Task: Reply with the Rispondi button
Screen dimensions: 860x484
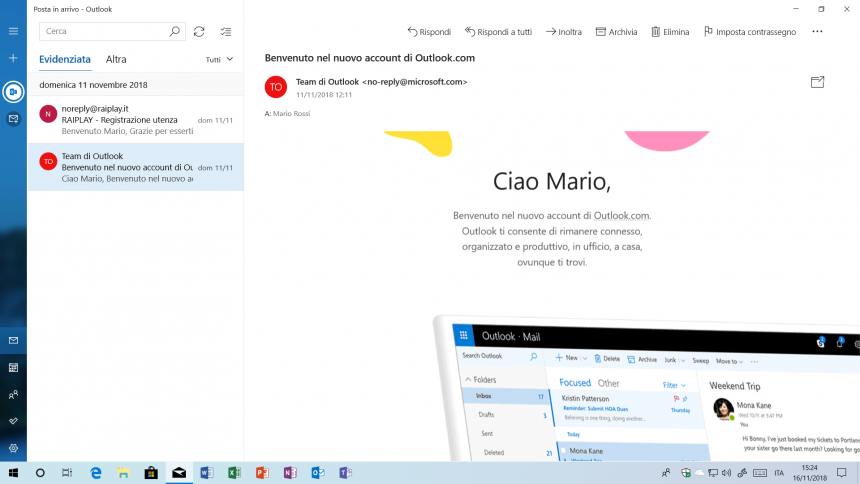Action: click(x=429, y=32)
